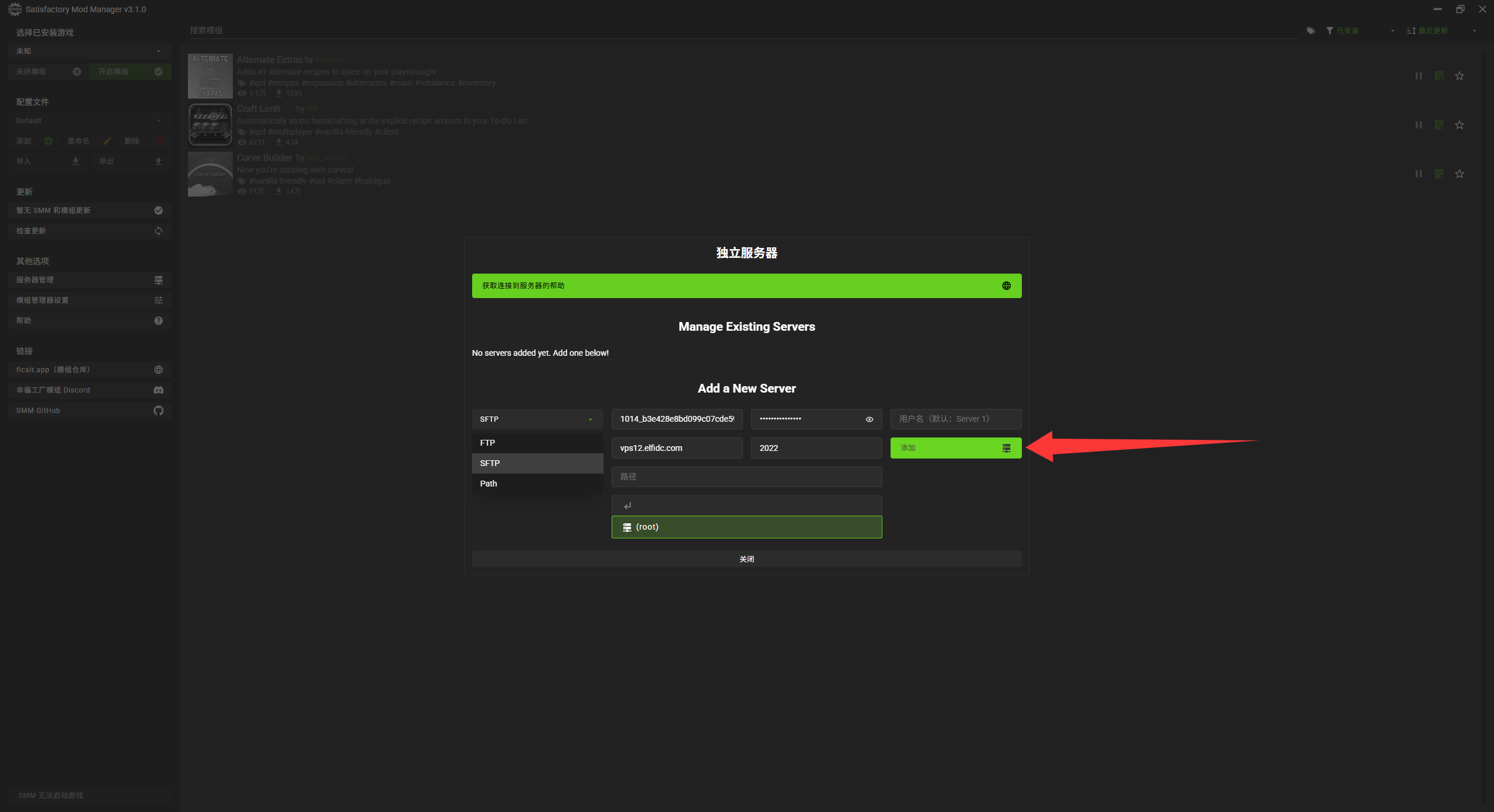Toggle 关闭模组 mods off

48,72
